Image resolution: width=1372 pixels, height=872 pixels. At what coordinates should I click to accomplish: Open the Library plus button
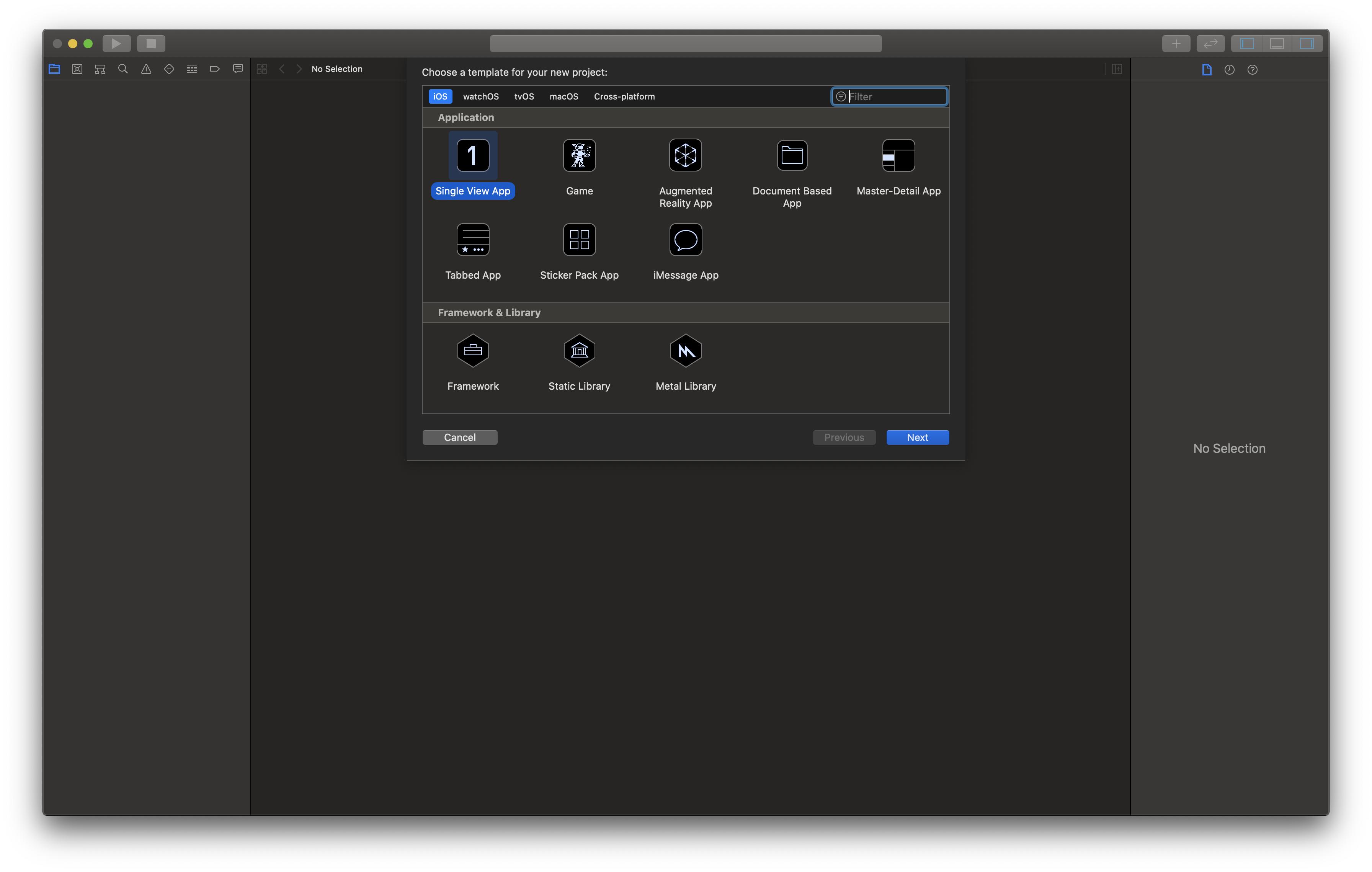tap(1176, 43)
